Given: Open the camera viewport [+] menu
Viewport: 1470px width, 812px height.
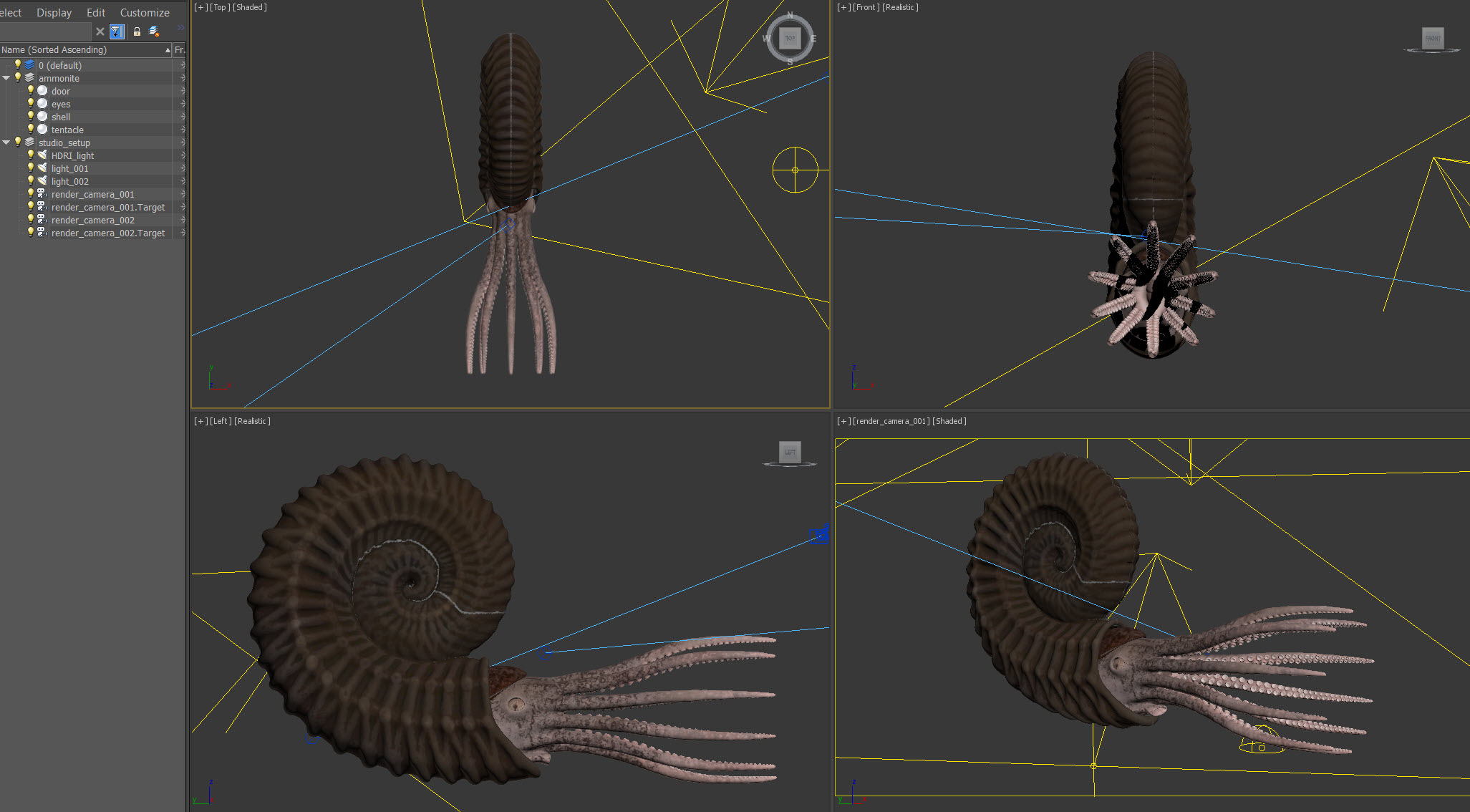Looking at the screenshot, I should pos(843,421).
